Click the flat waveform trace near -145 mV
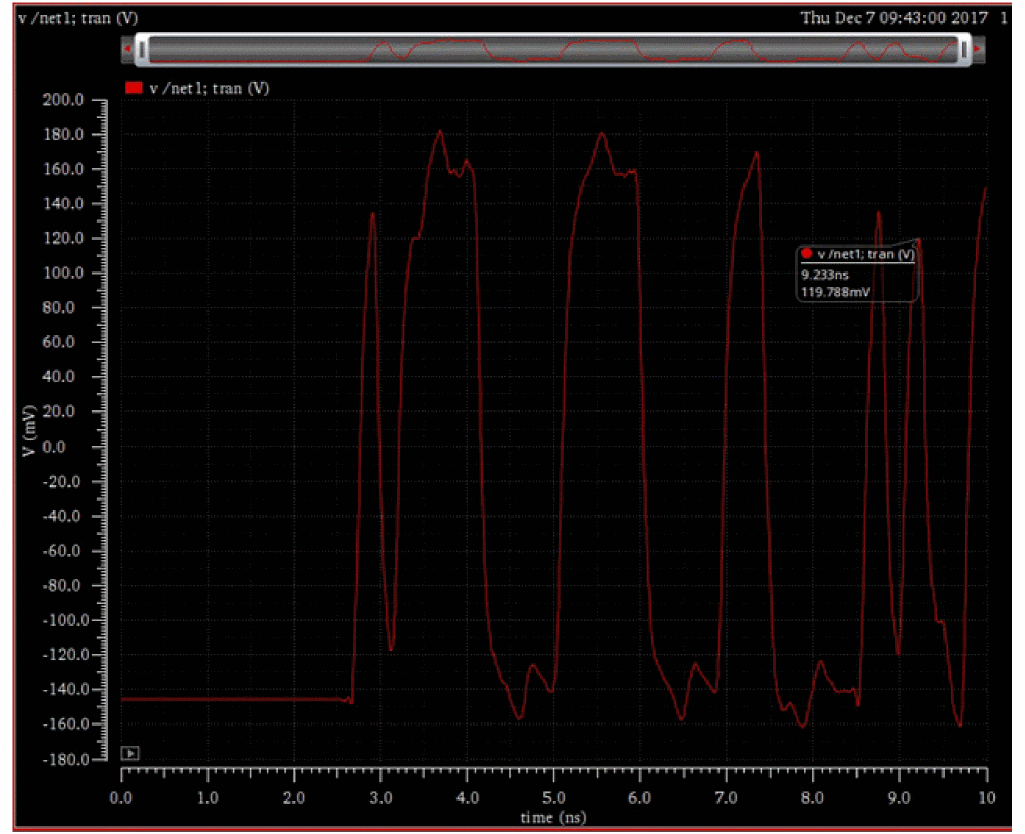1025x834 pixels. (x=230, y=699)
